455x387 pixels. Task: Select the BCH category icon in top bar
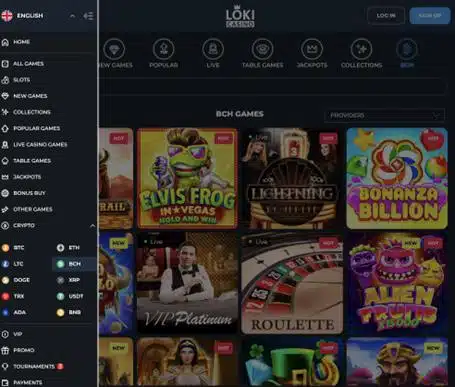tap(407, 49)
